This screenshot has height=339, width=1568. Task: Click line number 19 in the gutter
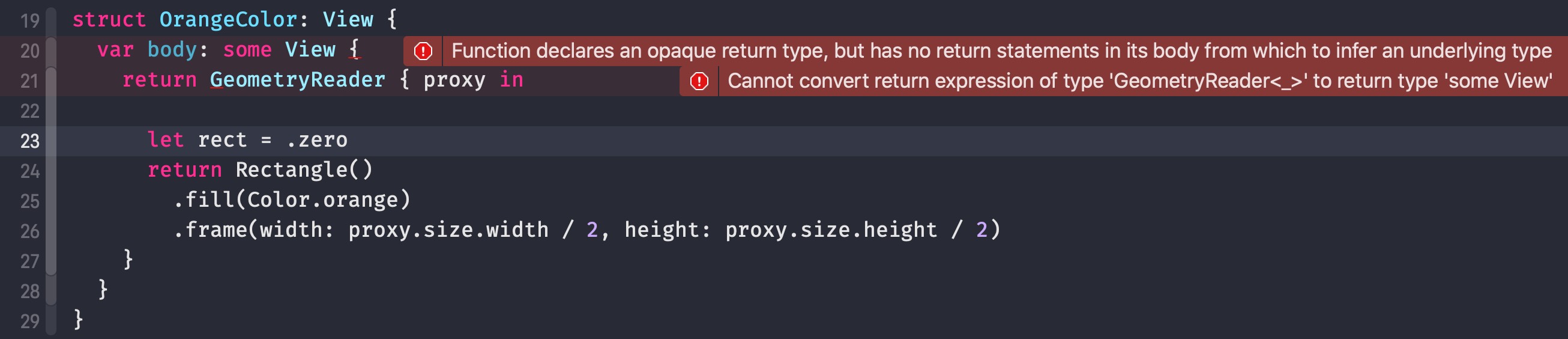[30, 22]
